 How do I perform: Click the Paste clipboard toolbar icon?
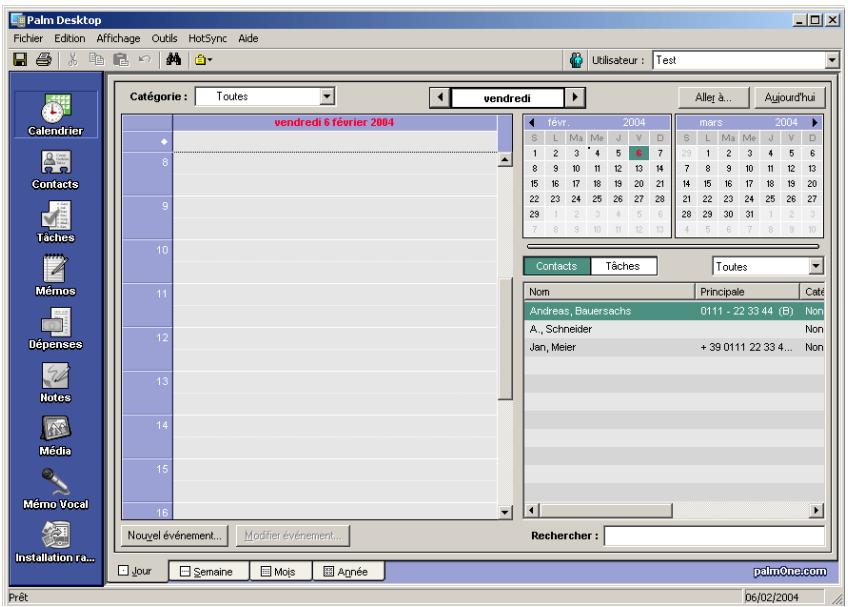(x=121, y=60)
